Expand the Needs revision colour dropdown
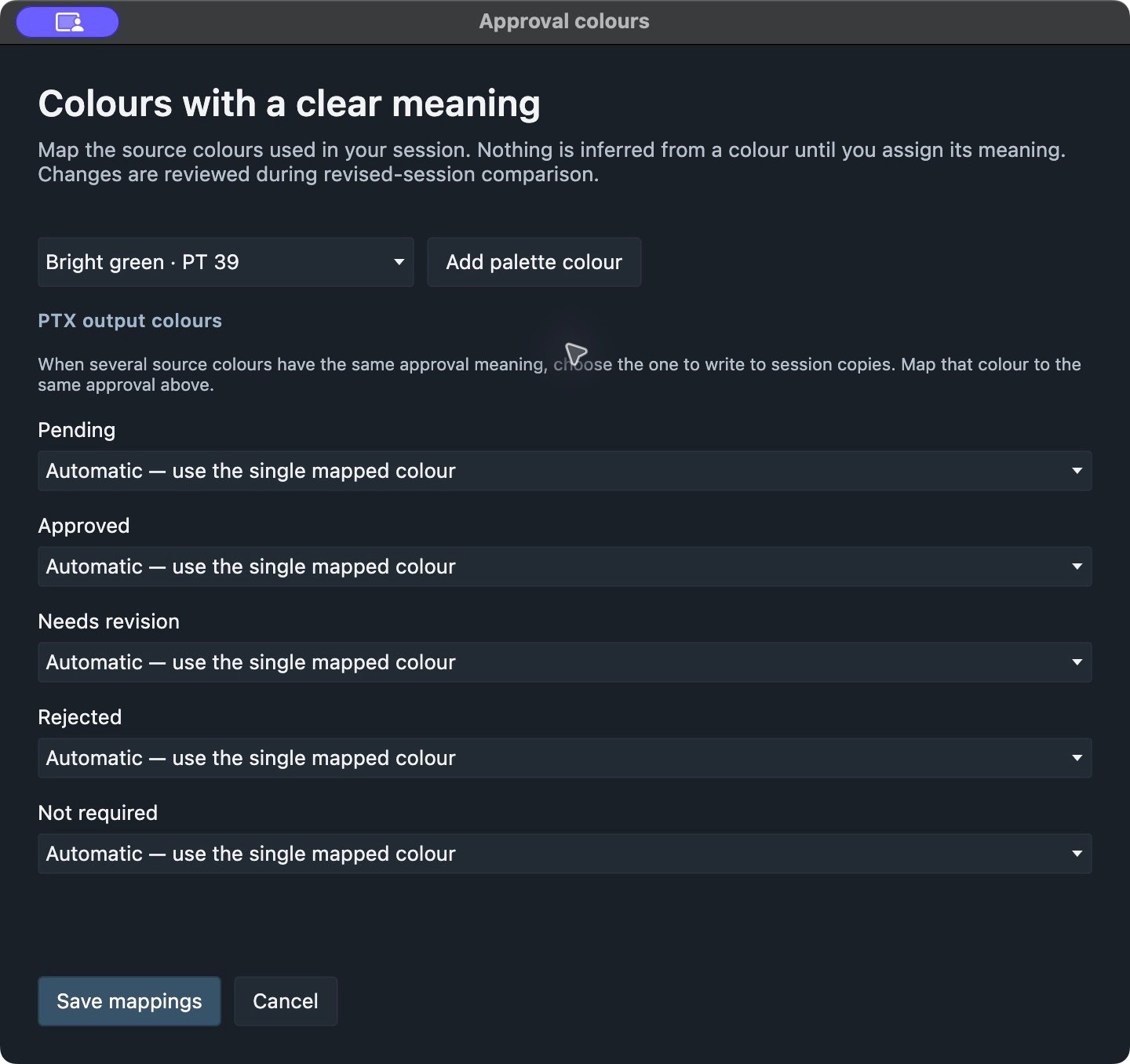This screenshot has height=1064, width=1130. click(565, 662)
